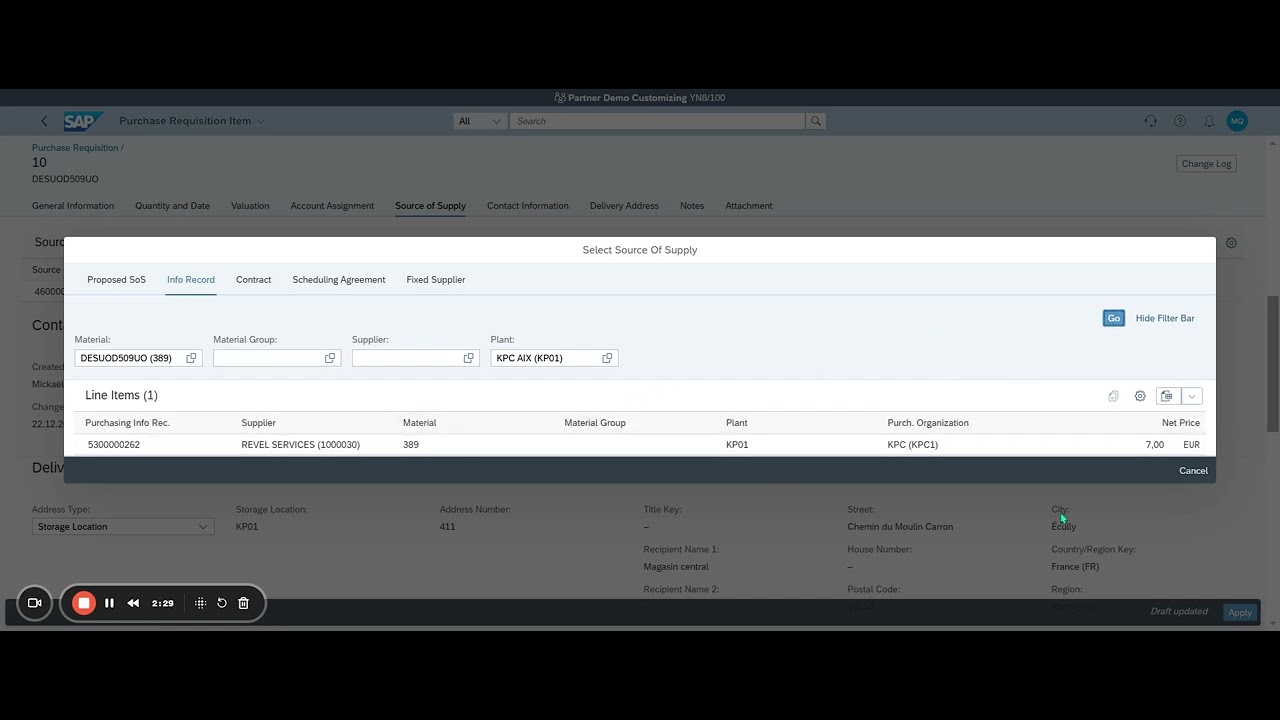Click into the header Search field

pyautogui.click(x=657, y=121)
